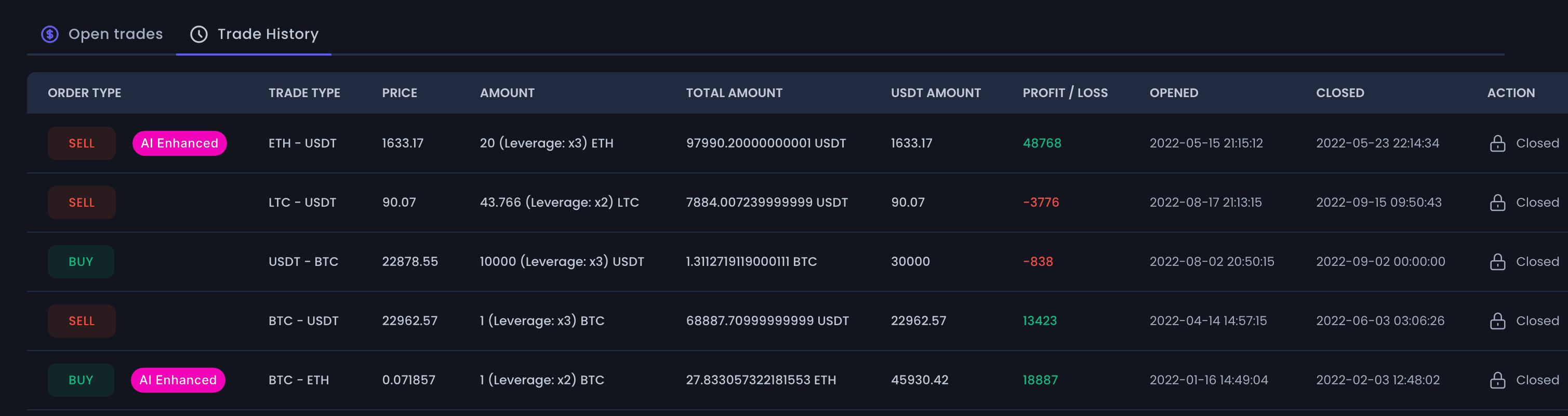Viewport: 1568px width, 416px height.
Task: Click the BUY badge on USDT - BTC trade
Action: [x=81, y=262]
